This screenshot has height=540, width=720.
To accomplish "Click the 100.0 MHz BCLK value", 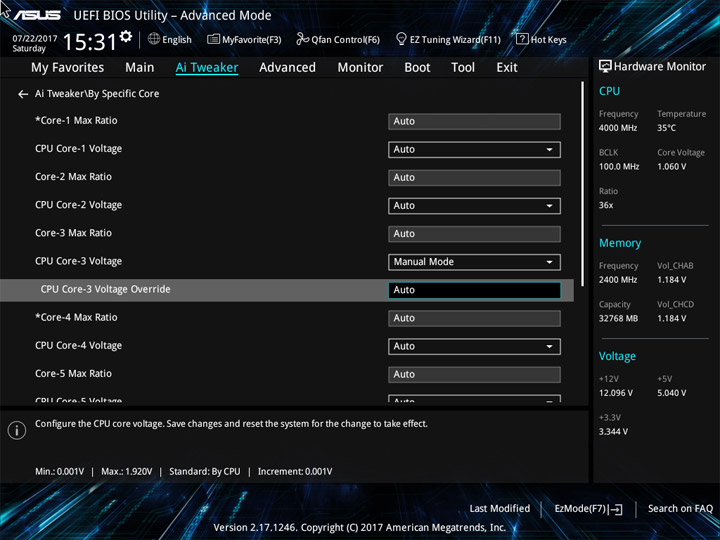I will (x=619, y=167).
